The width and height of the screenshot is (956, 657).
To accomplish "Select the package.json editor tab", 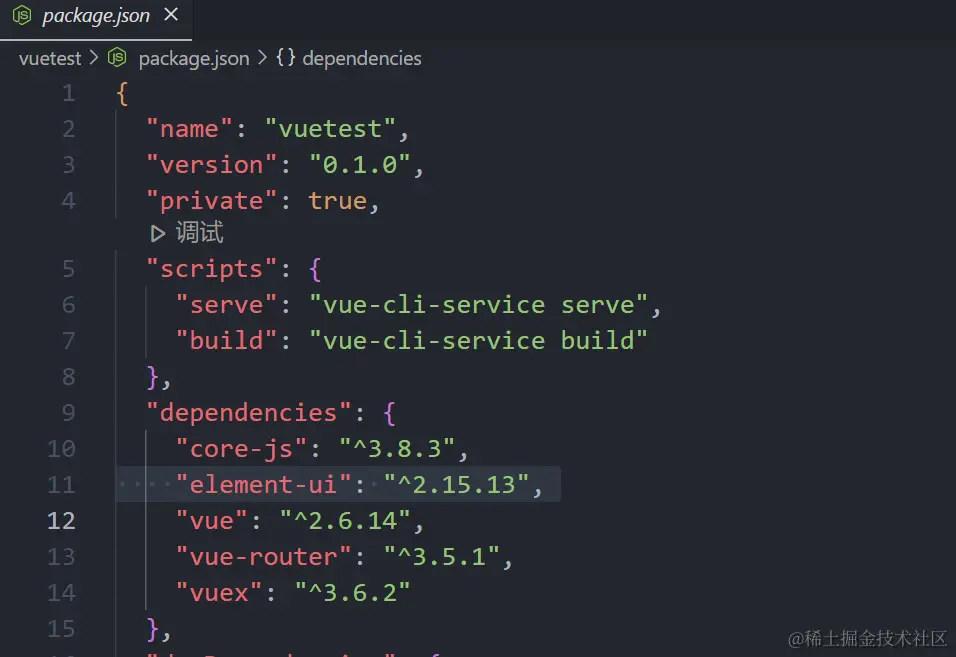I will (96, 18).
